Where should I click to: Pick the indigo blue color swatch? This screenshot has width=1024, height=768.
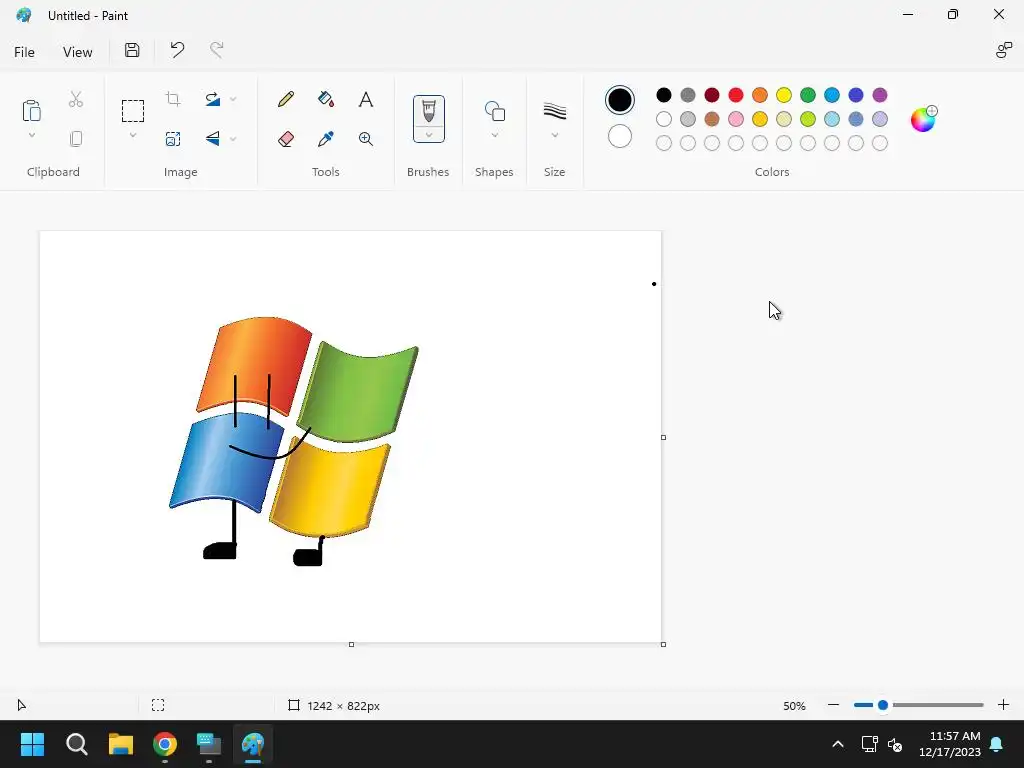point(856,95)
